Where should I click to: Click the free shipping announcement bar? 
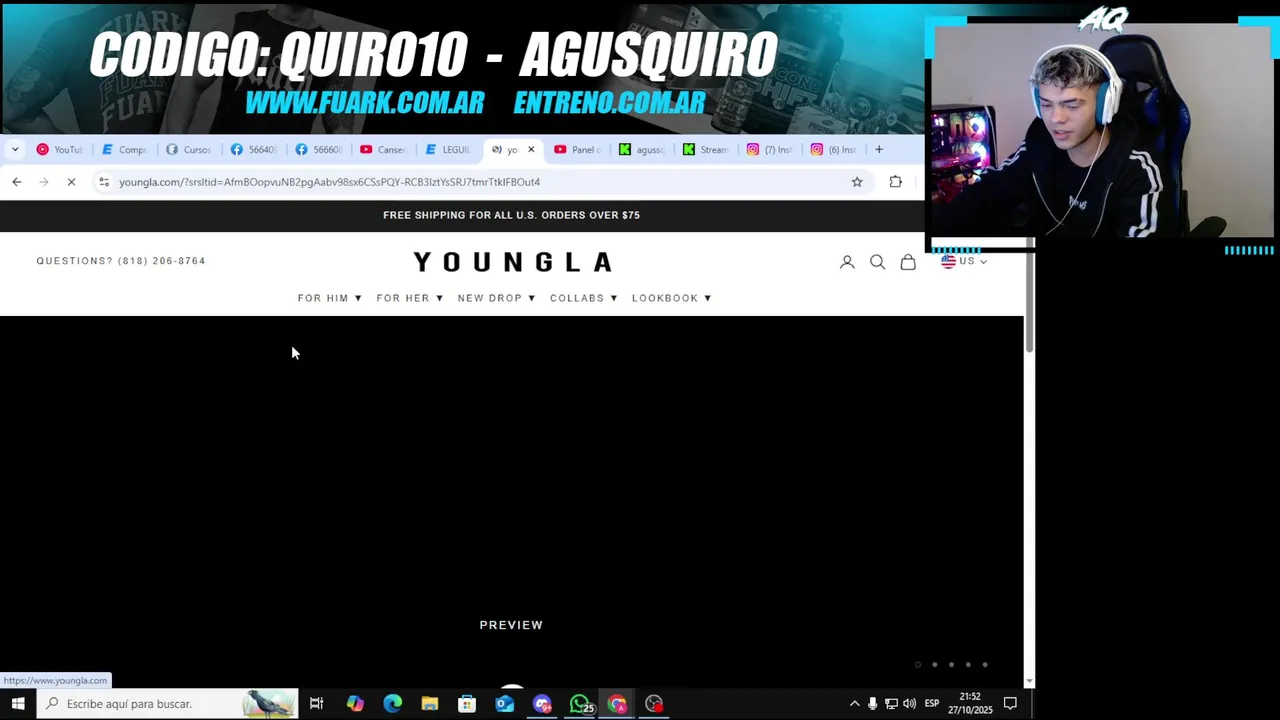(x=511, y=215)
